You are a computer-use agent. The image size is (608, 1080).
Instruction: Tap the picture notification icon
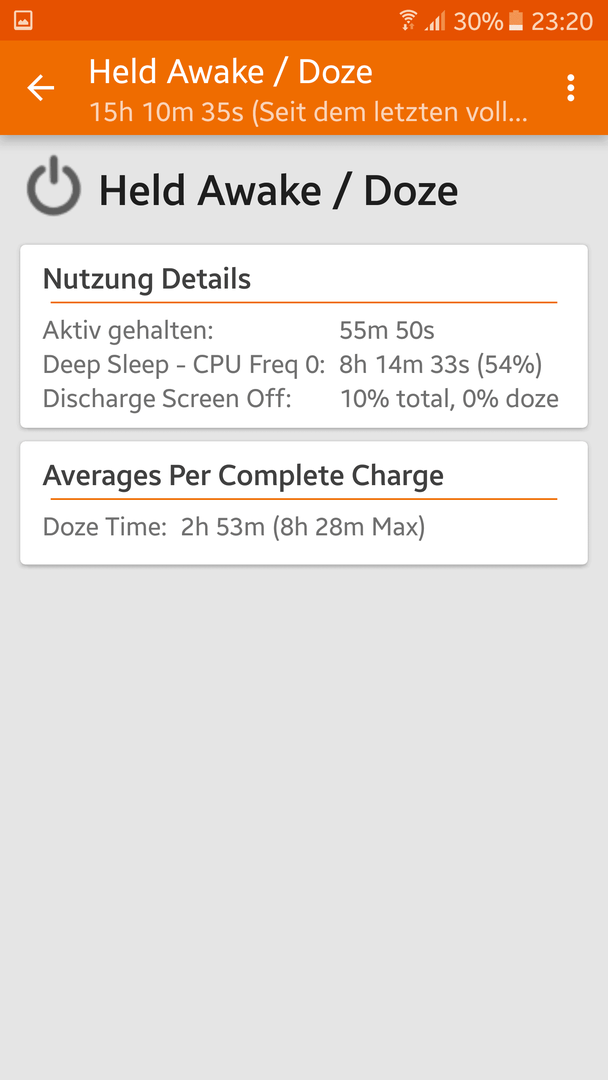pos(23,21)
